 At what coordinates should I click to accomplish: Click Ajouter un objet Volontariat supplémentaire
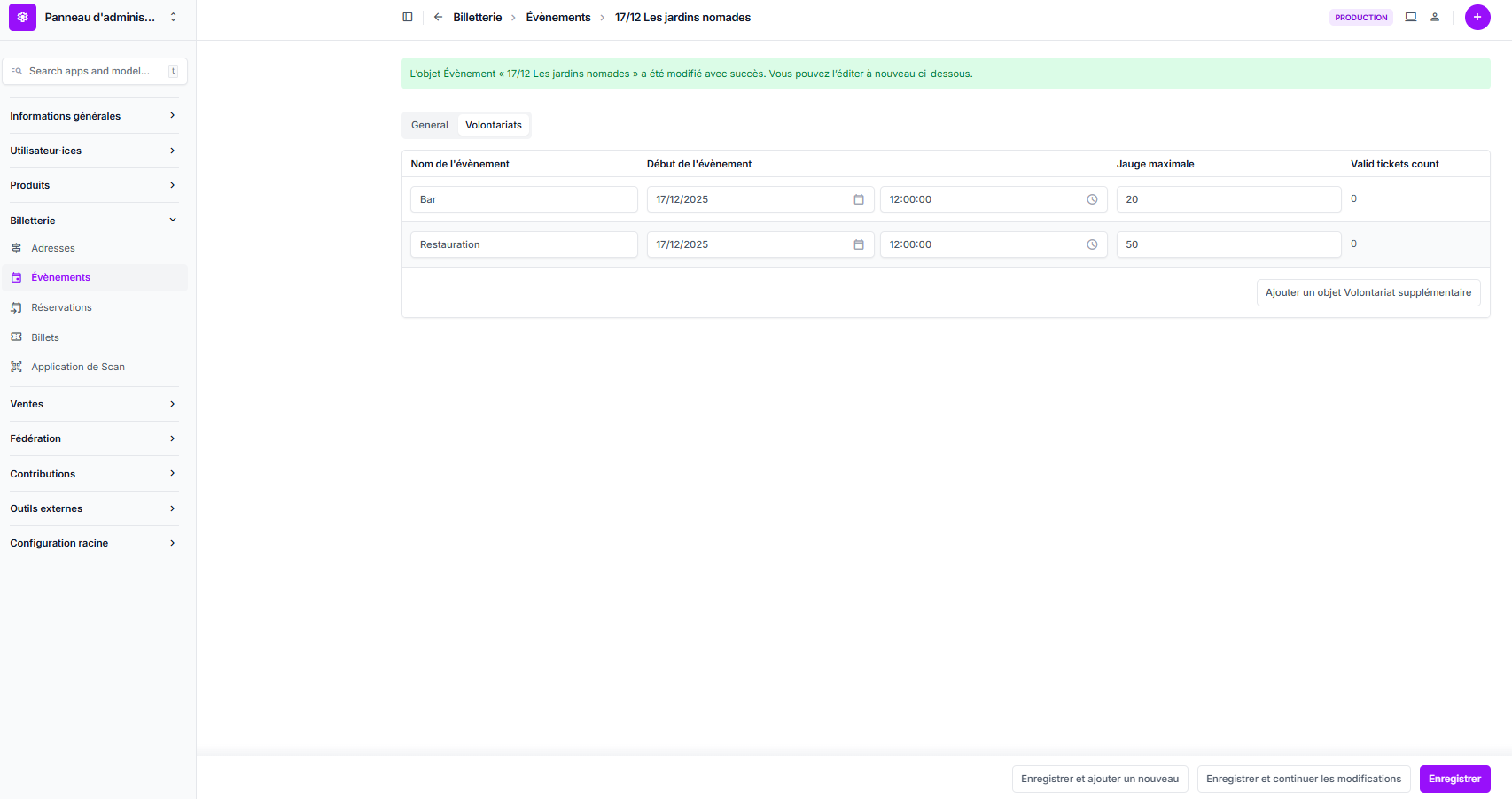[x=1368, y=292]
